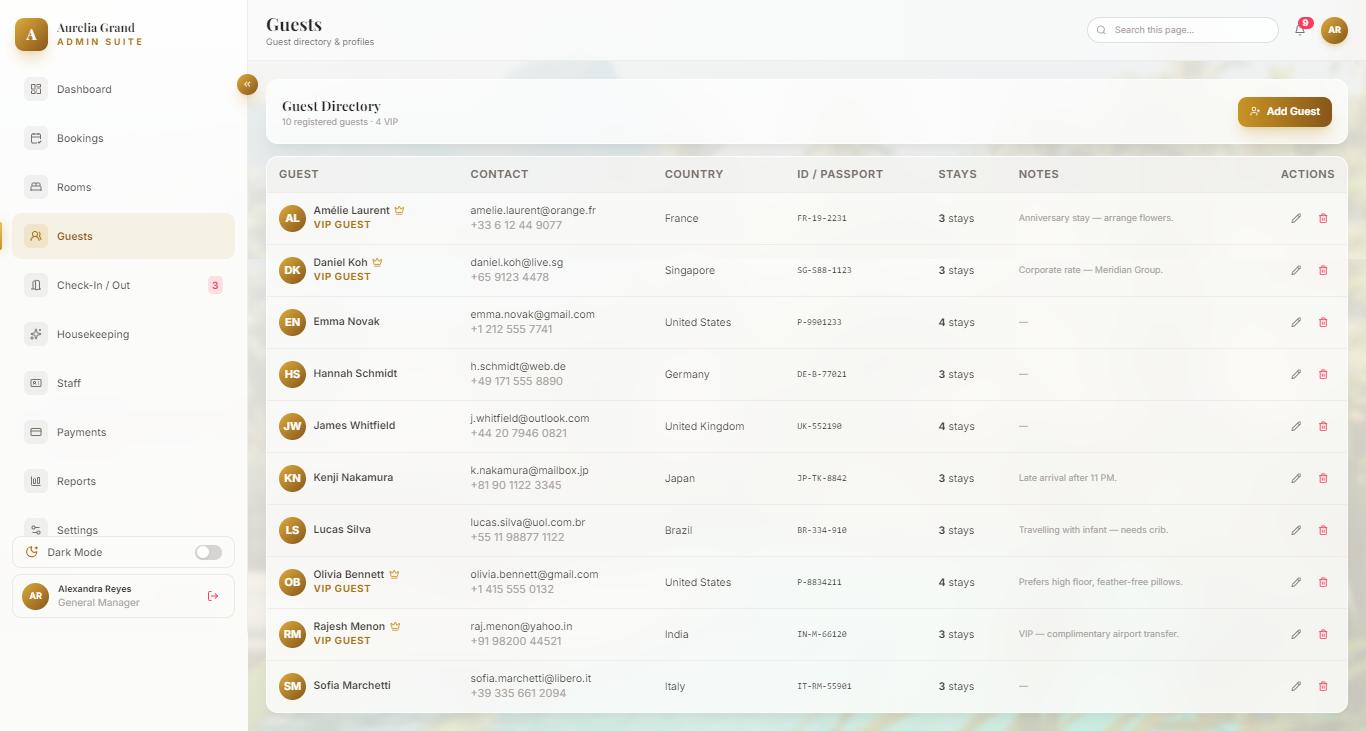Click the COUNTRY column header
The image size is (1366, 731).
(x=694, y=174)
